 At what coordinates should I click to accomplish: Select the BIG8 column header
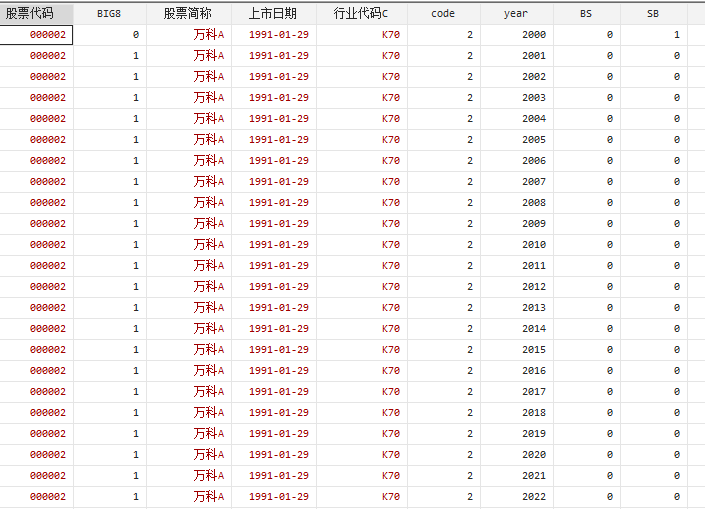pyautogui.click(x=109, y=14)
